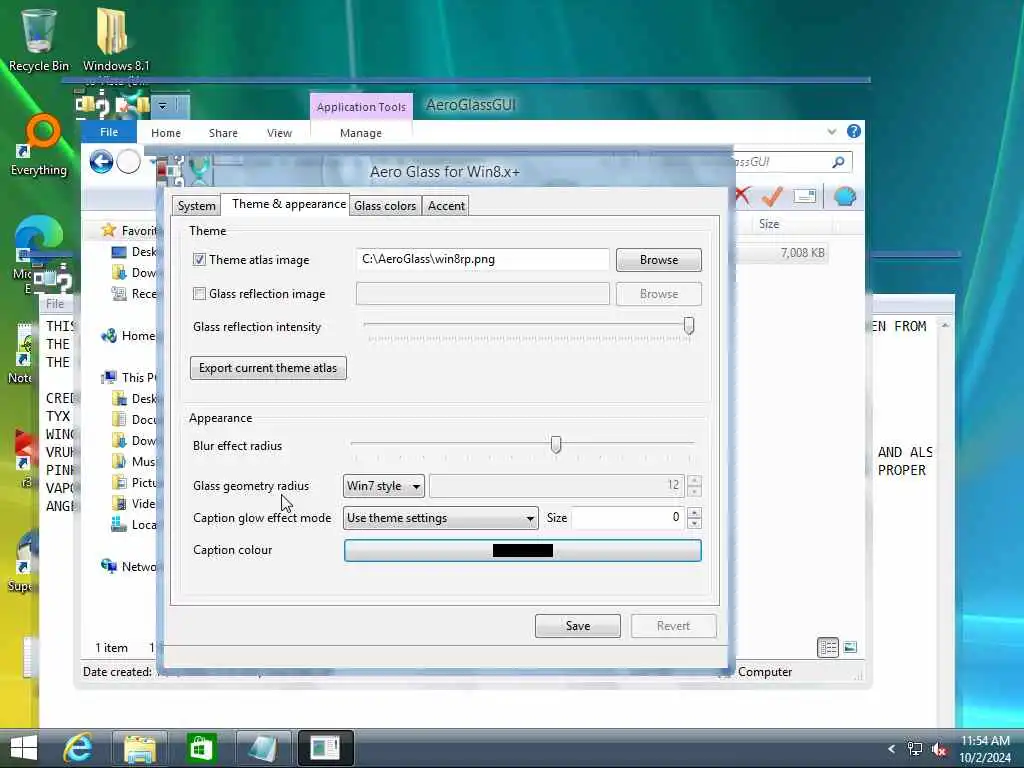The height and width of the screenshot is (768, 1024).
Task: Switch Explorer to large icons view
Action: point(850,647)
